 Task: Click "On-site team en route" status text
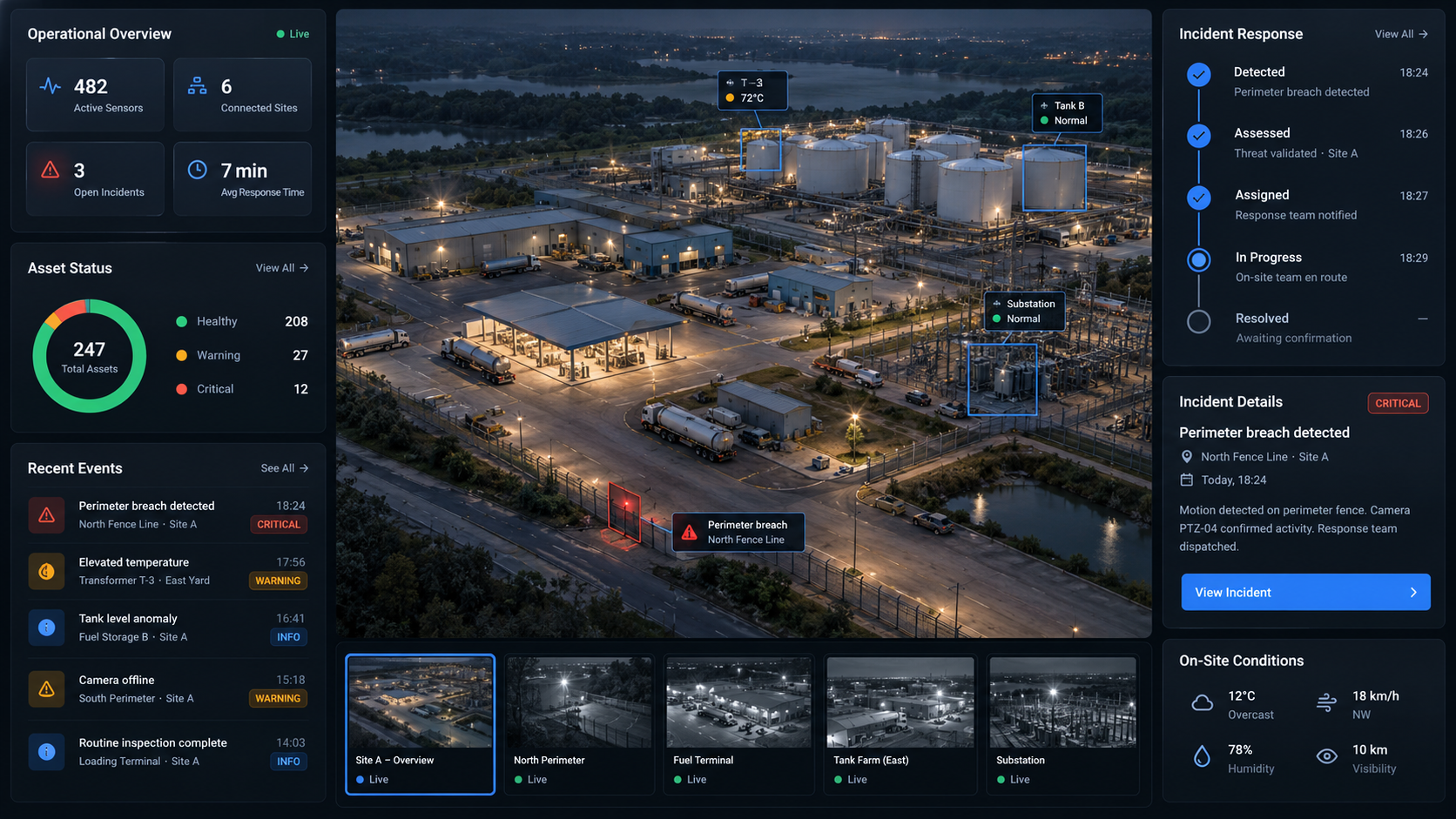point(1291,278)
